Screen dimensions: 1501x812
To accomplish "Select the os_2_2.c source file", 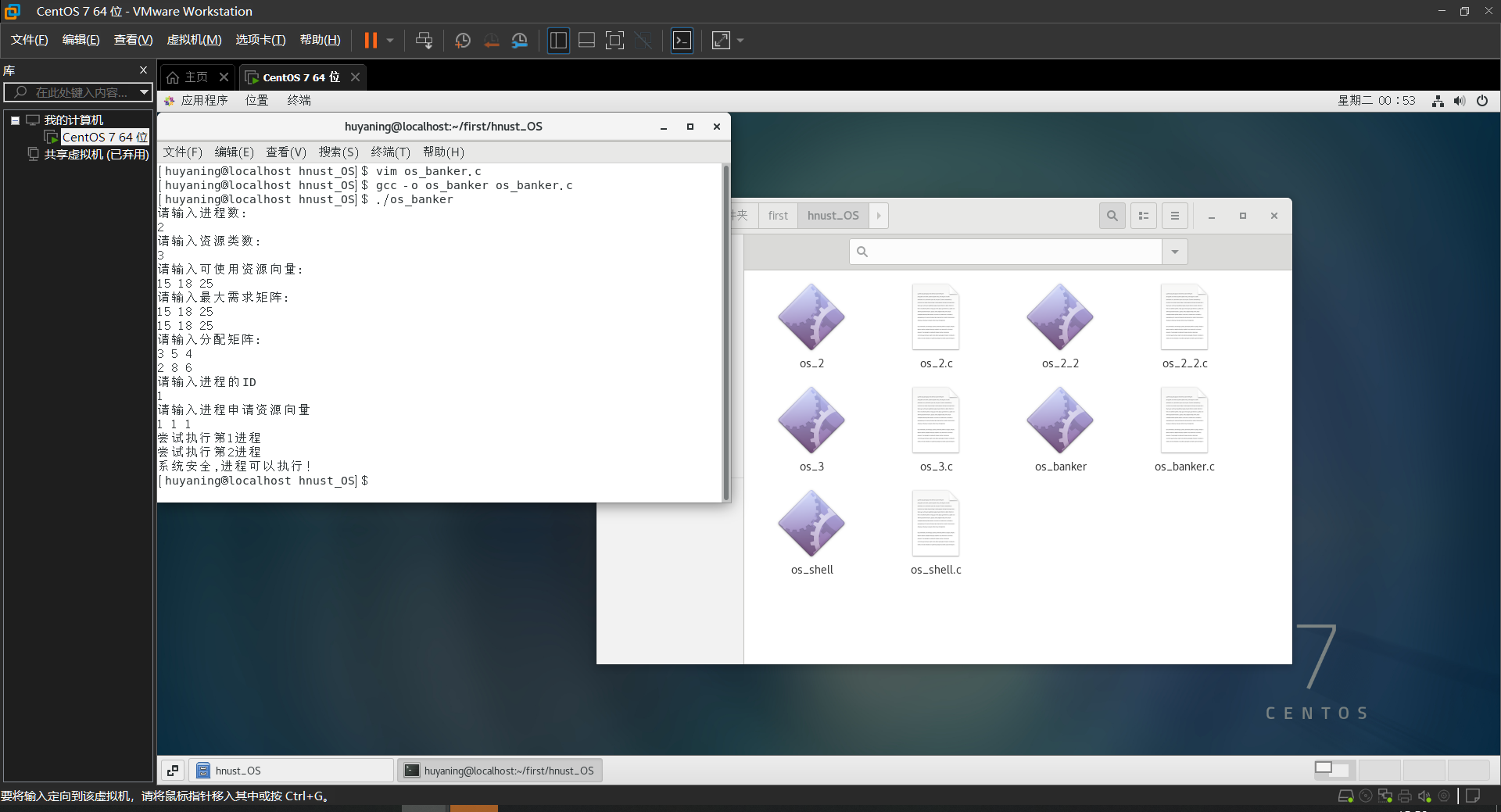I will (x=1184, y=326).
